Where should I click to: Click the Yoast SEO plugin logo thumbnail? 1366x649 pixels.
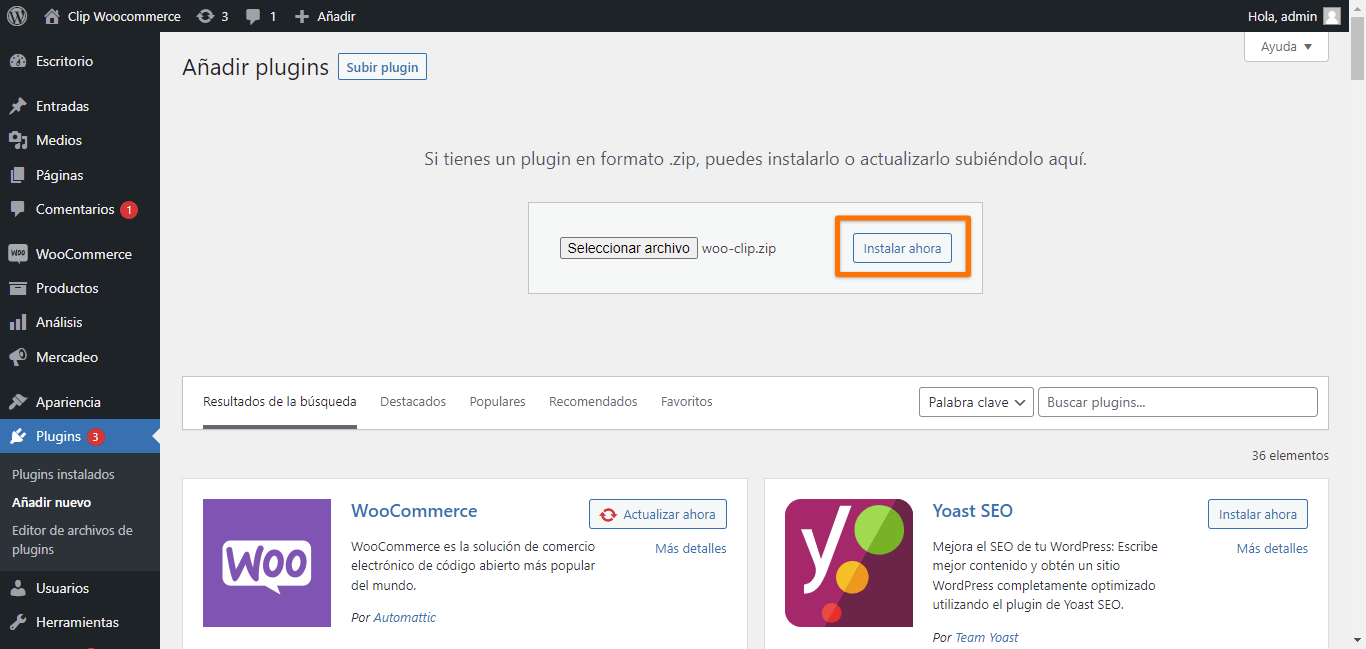(x=849, y=563)
